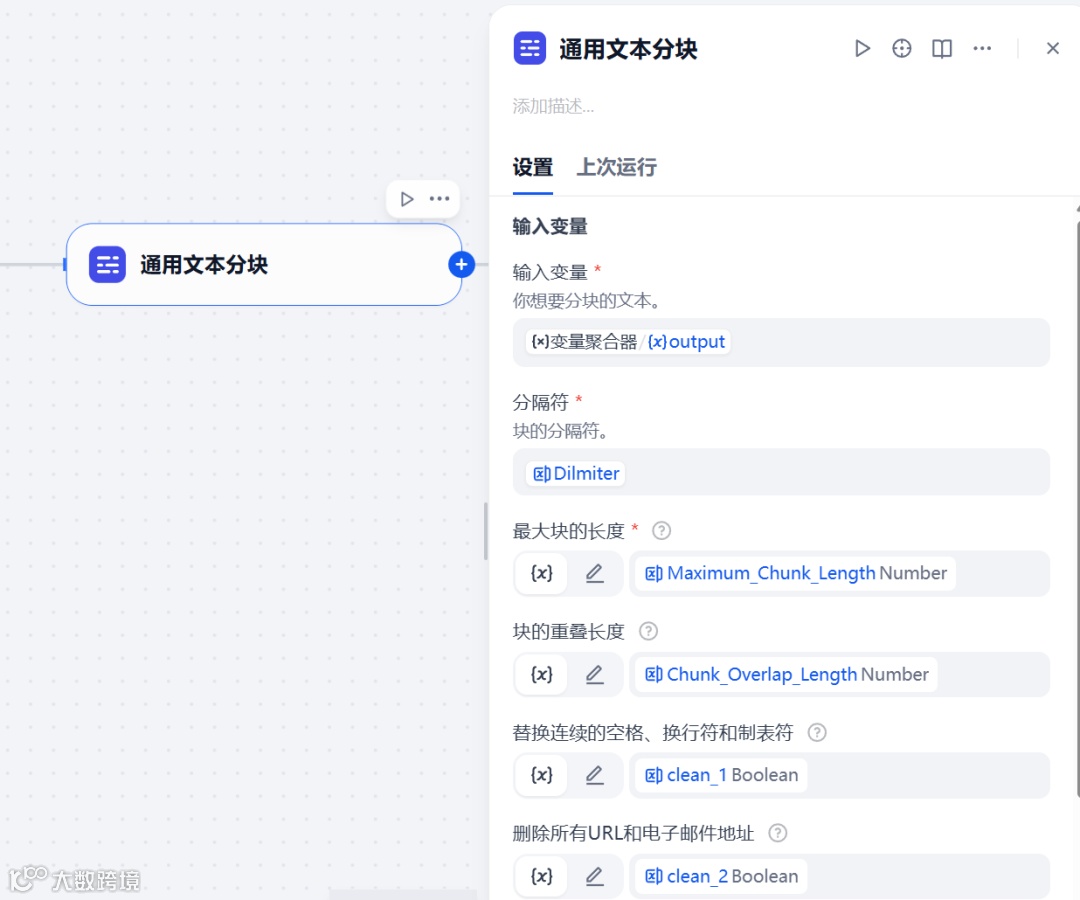Switch to the 设置 tab
Screen dimensions: 1080x900
[x=532, y=167]
